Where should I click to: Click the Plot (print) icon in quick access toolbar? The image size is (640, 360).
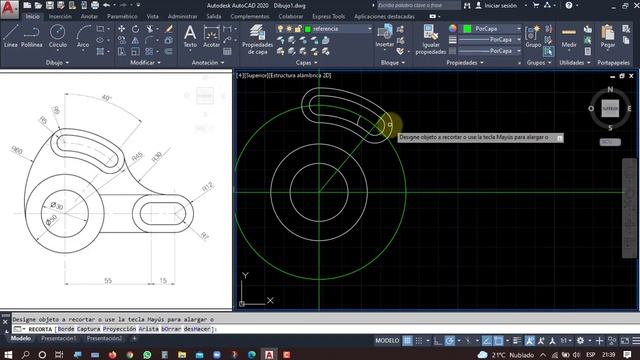pyautogui.click(x=95, y=5)
